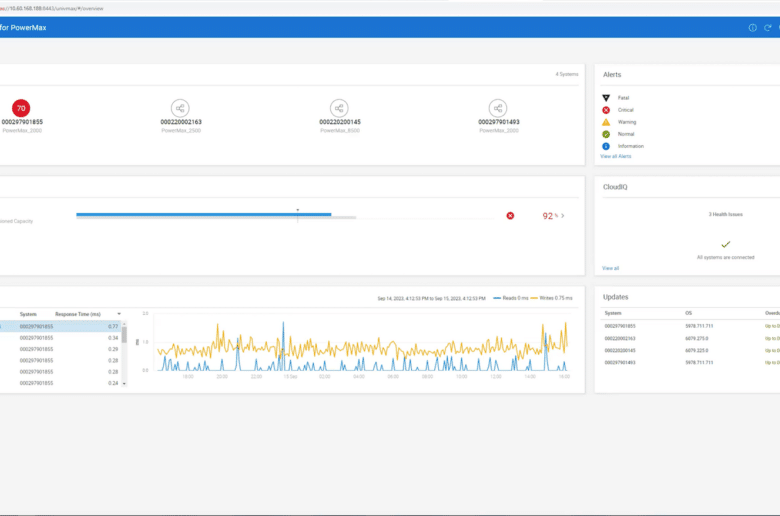This screenshot has height=516, width=780.
Task: Click the CloudIQ panel title
Action: pos(615,187)
